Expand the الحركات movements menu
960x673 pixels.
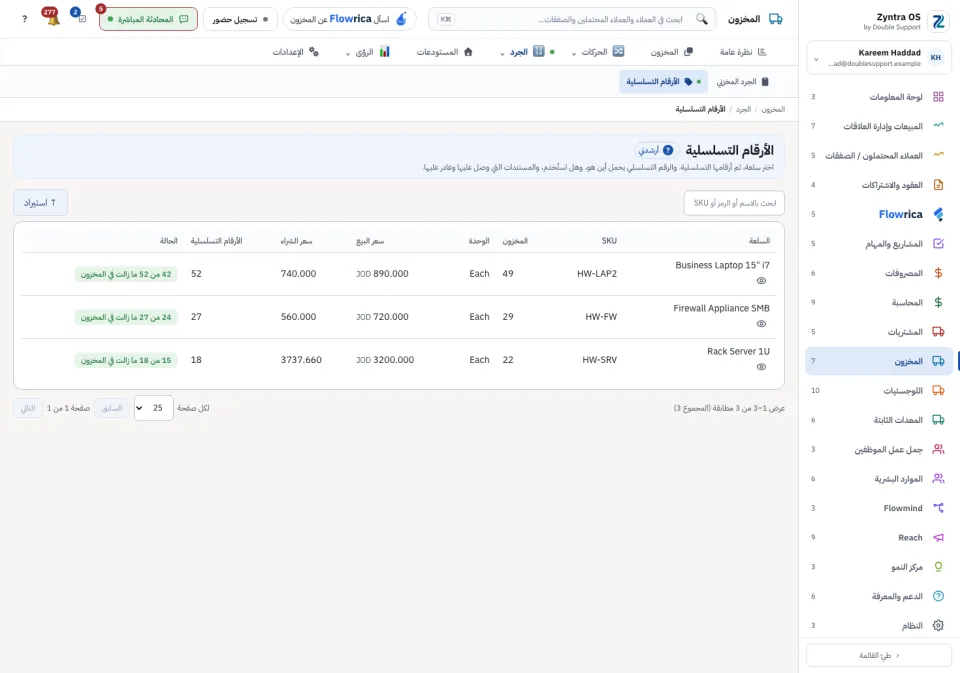(598, 52)
